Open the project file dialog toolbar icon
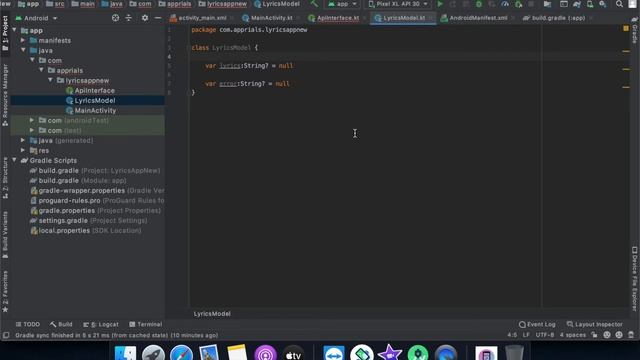The width and height of the screenshot is (640, 360). [547, 4]
